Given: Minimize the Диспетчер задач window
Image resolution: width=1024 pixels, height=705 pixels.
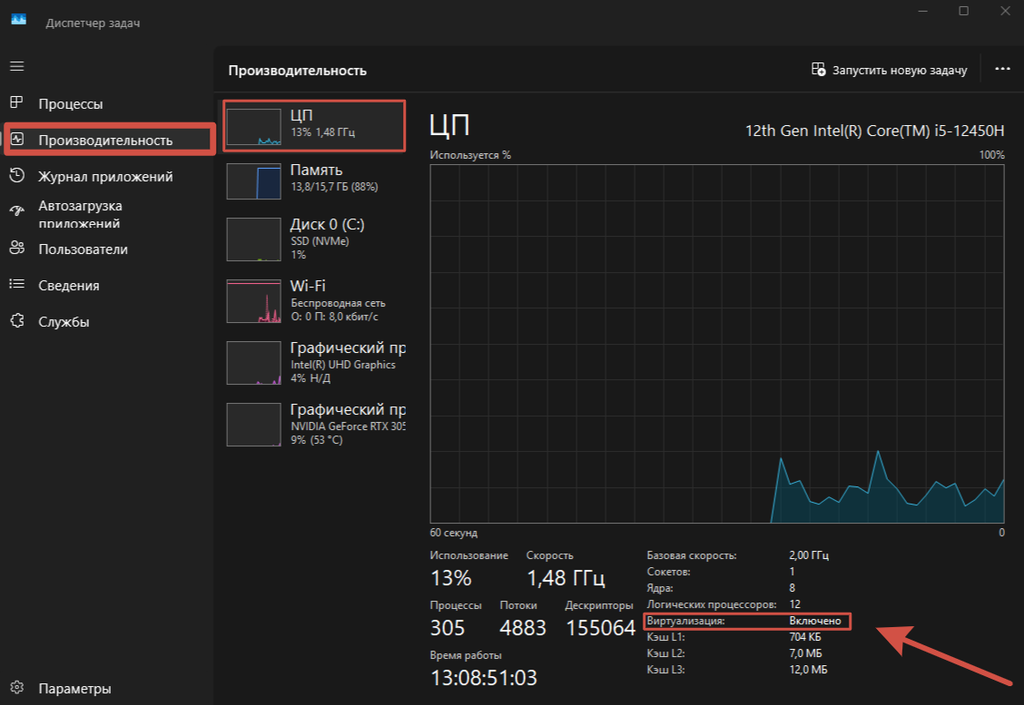Looking at the screenshot, I should point(922,11).
